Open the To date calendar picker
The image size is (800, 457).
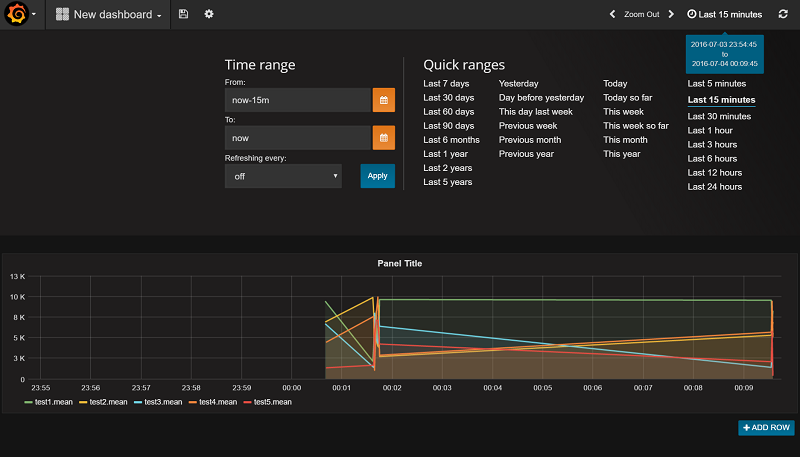(x=384, y=138)
